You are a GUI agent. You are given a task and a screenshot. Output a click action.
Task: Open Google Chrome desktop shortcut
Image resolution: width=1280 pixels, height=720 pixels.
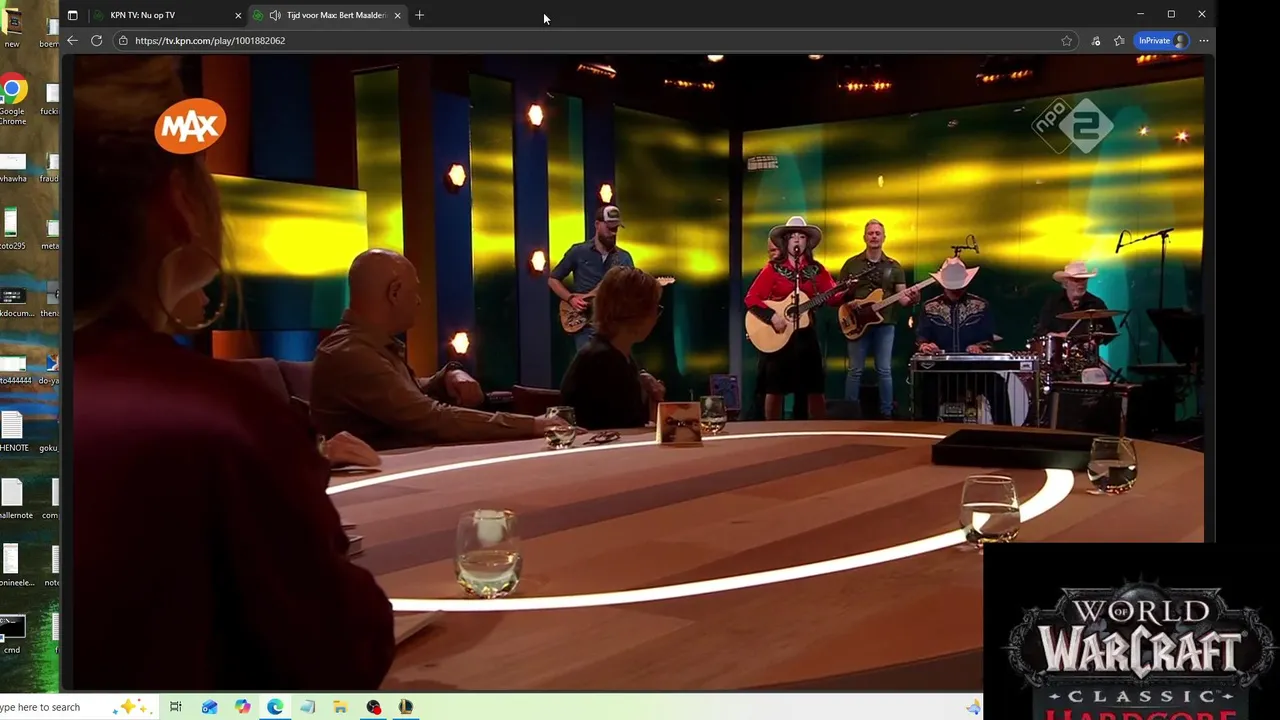pyautogui.click(x=12, y=100)
